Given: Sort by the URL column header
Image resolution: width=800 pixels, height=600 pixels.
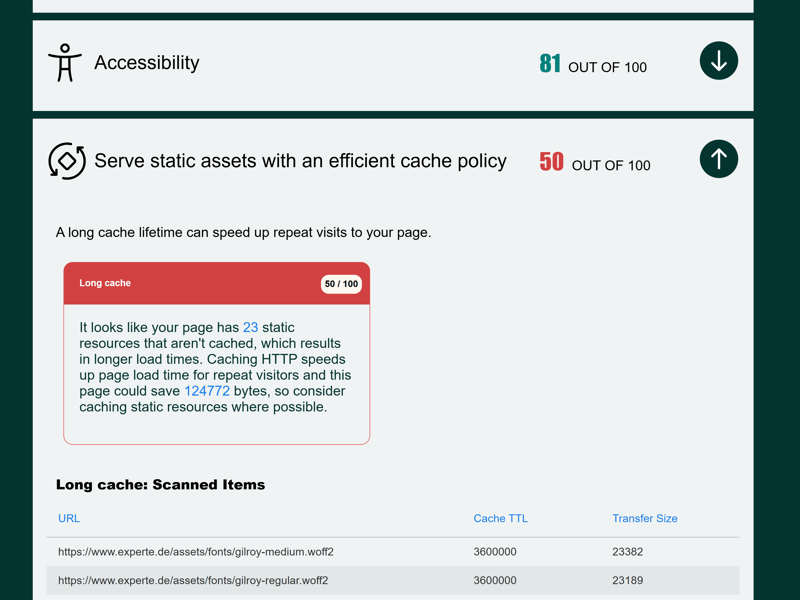Looking at the screenshot, I should pos(69,518).
